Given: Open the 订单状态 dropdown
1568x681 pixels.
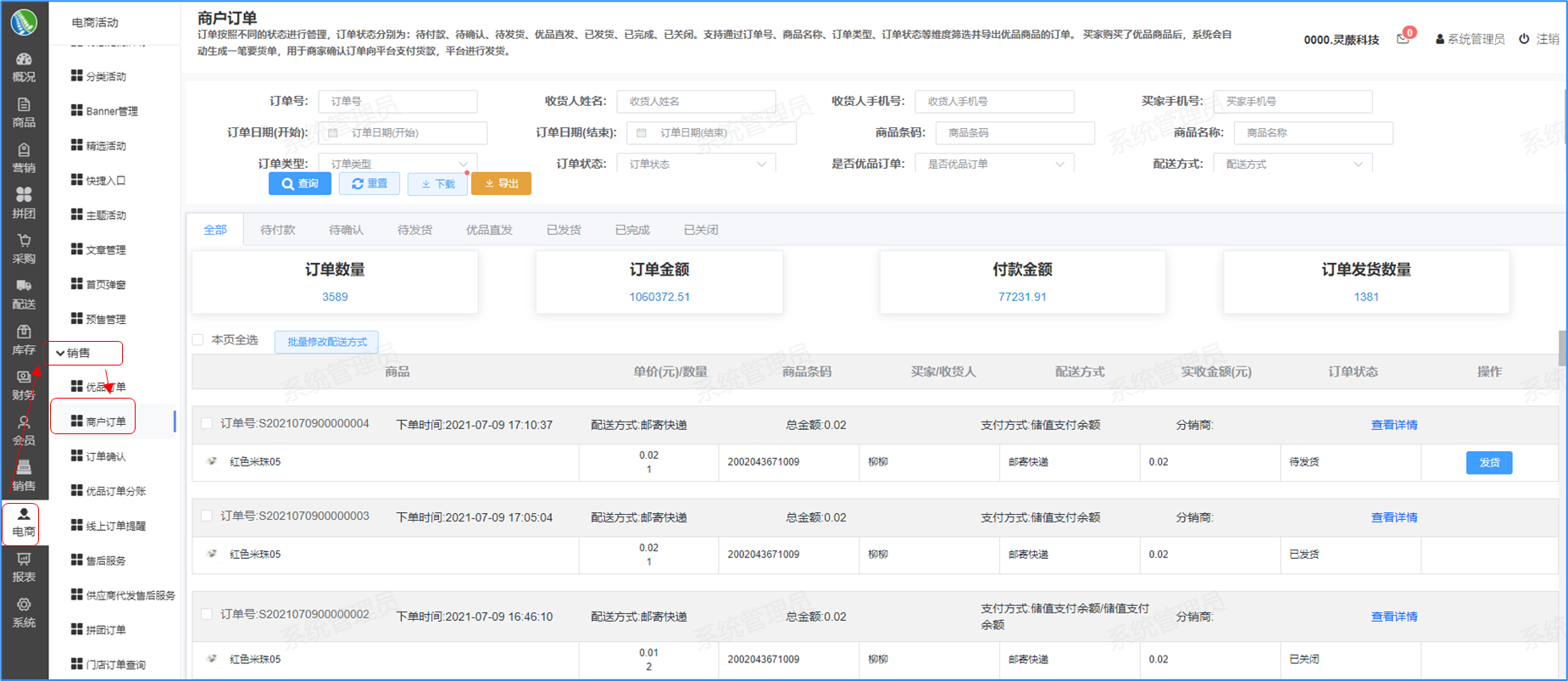Looking at the screenshot, I should [696, 164].
